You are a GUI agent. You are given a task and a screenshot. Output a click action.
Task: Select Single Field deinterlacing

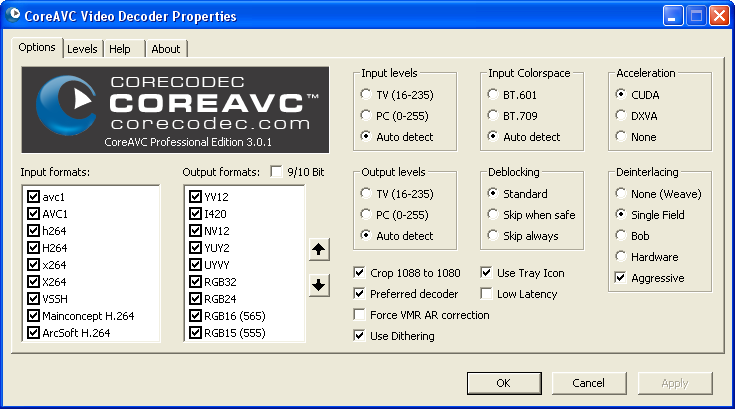coord(621,215)
